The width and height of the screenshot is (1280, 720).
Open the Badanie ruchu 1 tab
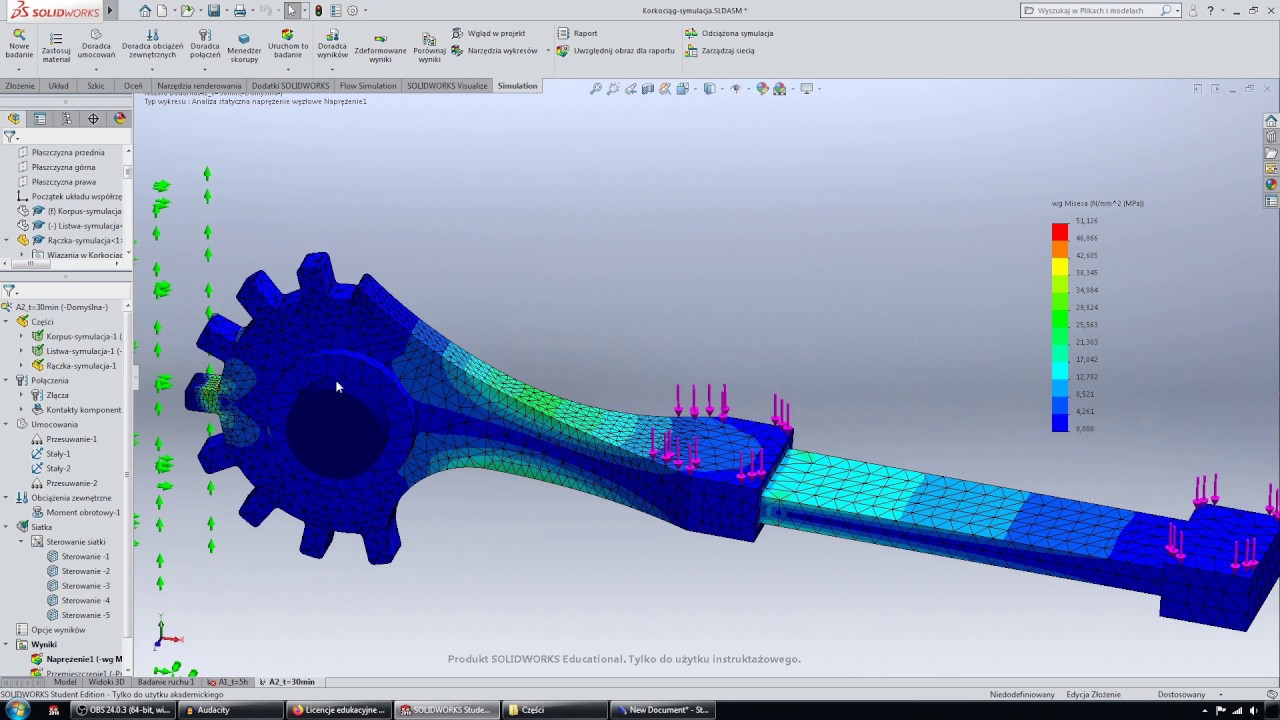click(x=166, y=682)
